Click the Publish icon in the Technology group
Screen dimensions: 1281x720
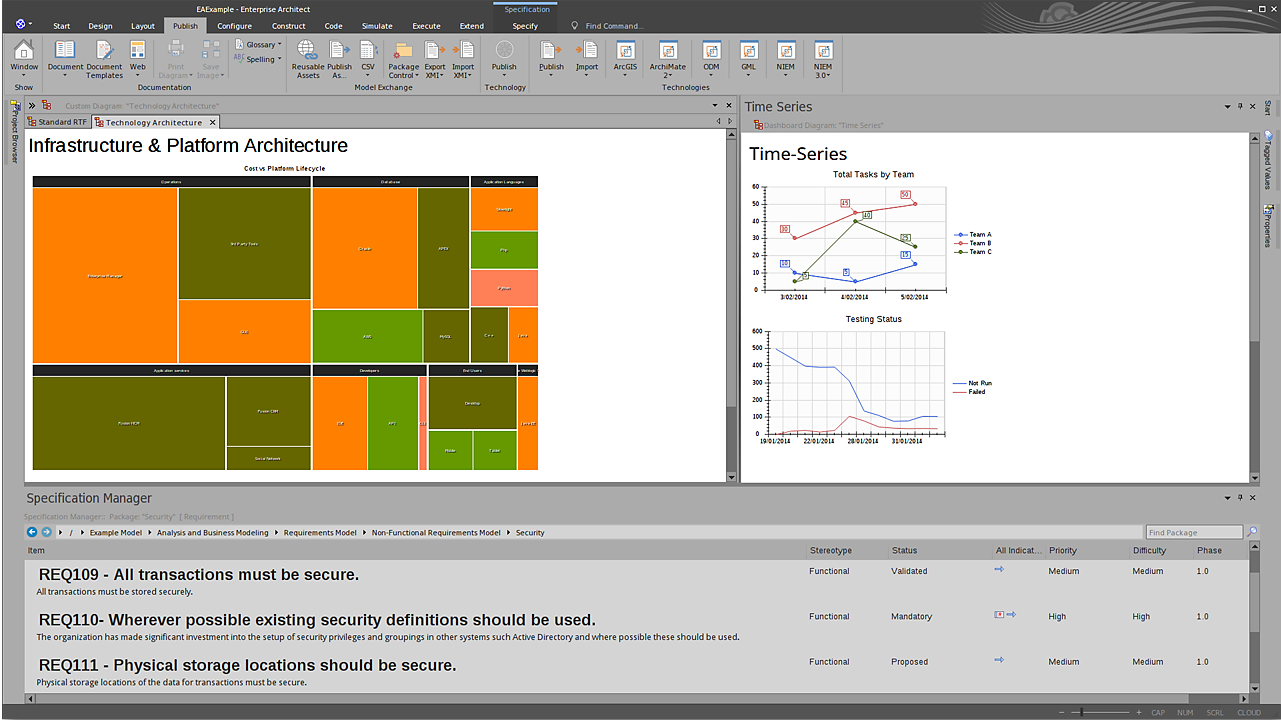[x=504, y=49]
